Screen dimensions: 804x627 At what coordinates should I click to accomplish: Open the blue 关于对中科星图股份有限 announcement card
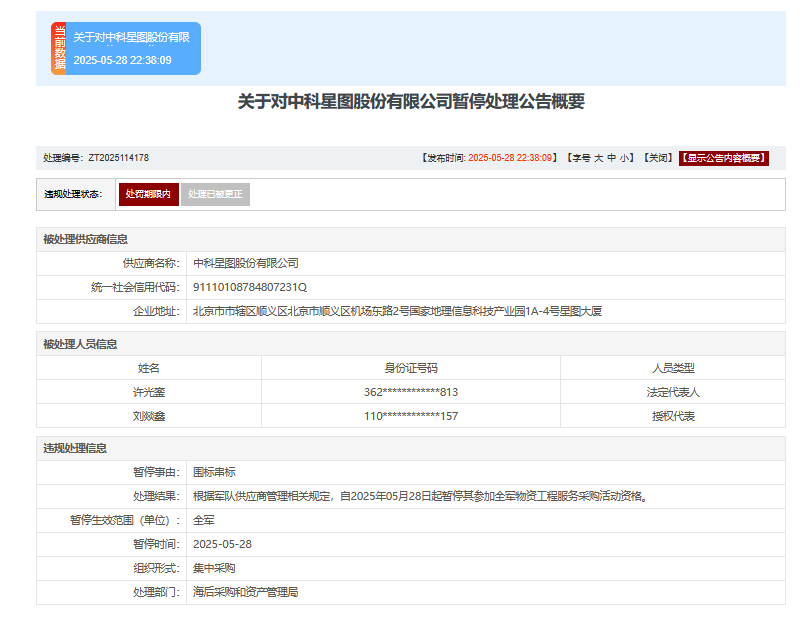point(131,37)
